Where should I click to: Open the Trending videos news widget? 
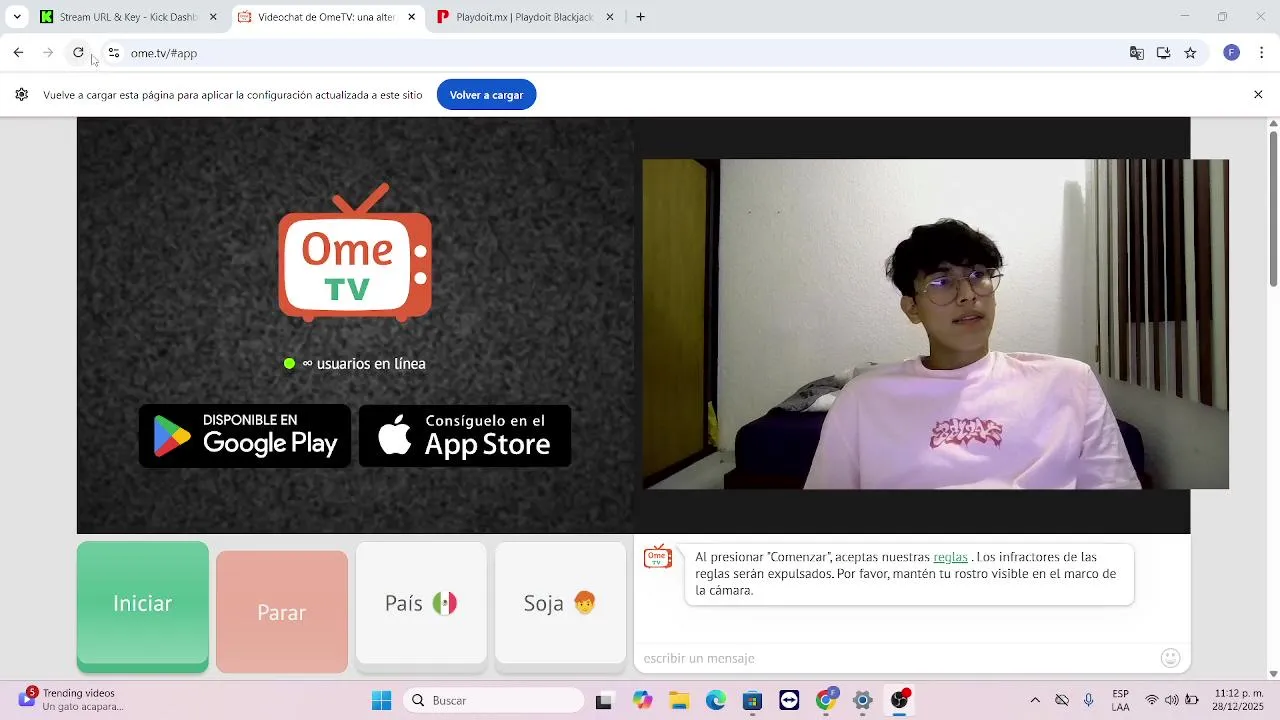(70, 700)
